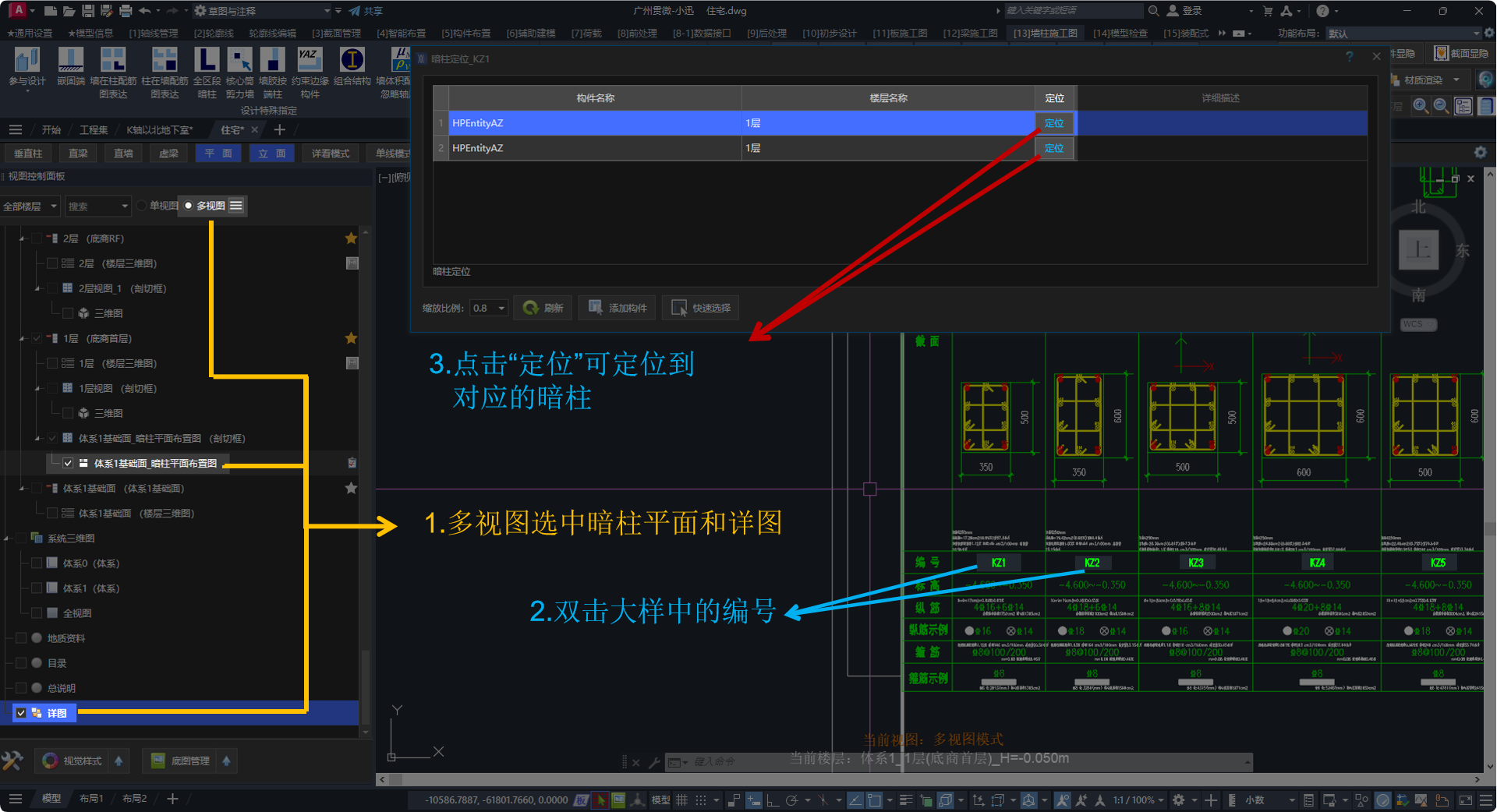
Task: Click the 刷新 refresh button
Action: tap(543, 308)
